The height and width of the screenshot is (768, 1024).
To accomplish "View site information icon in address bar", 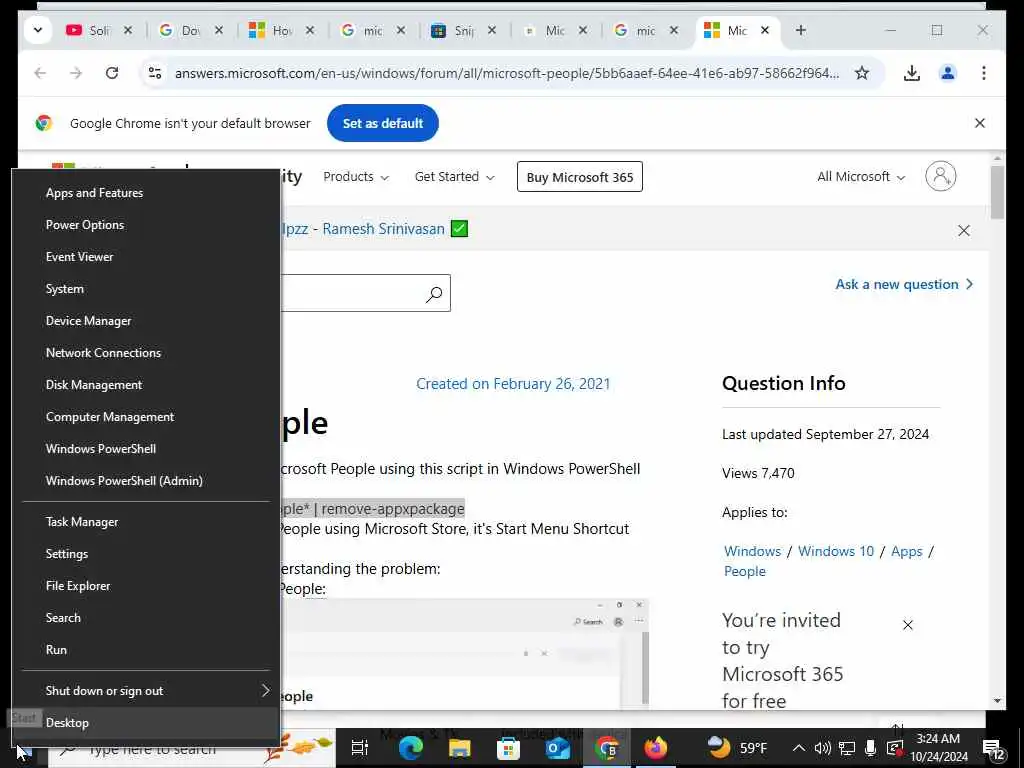I will tap(155, 73).
